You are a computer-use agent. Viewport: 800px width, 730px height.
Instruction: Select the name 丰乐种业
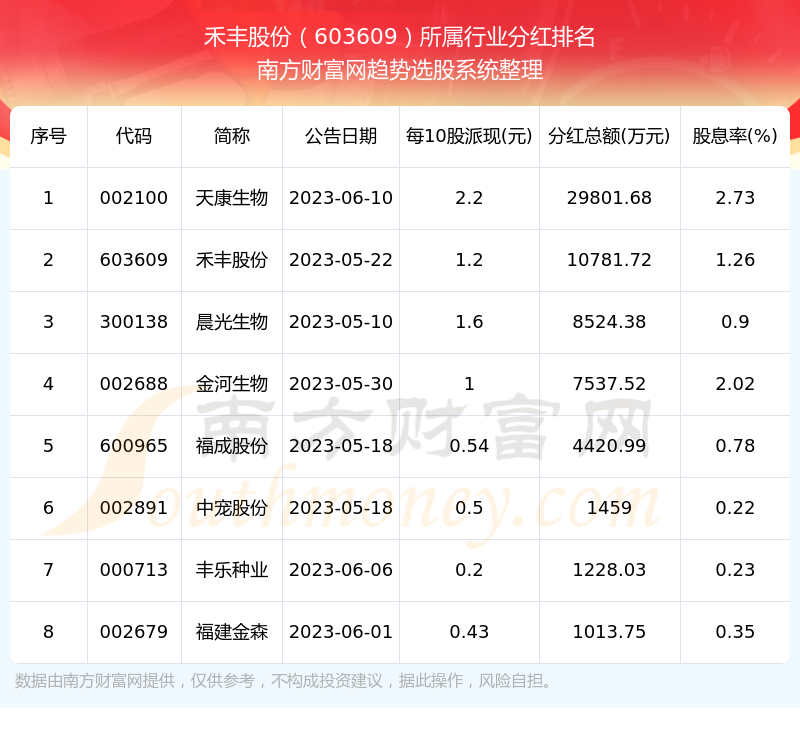tap(232, 570)
